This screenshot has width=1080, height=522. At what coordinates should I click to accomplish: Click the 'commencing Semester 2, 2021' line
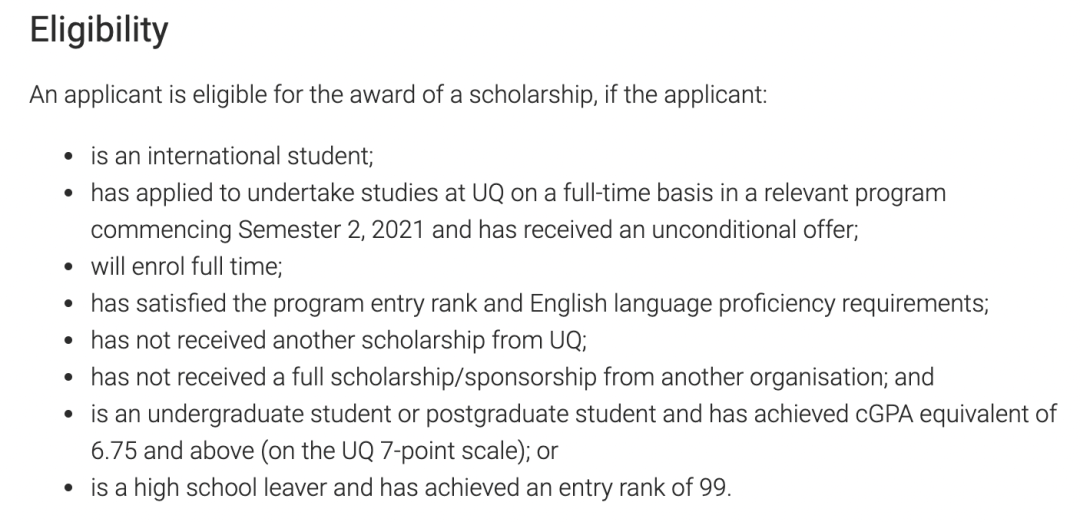(x=475, y=230)
